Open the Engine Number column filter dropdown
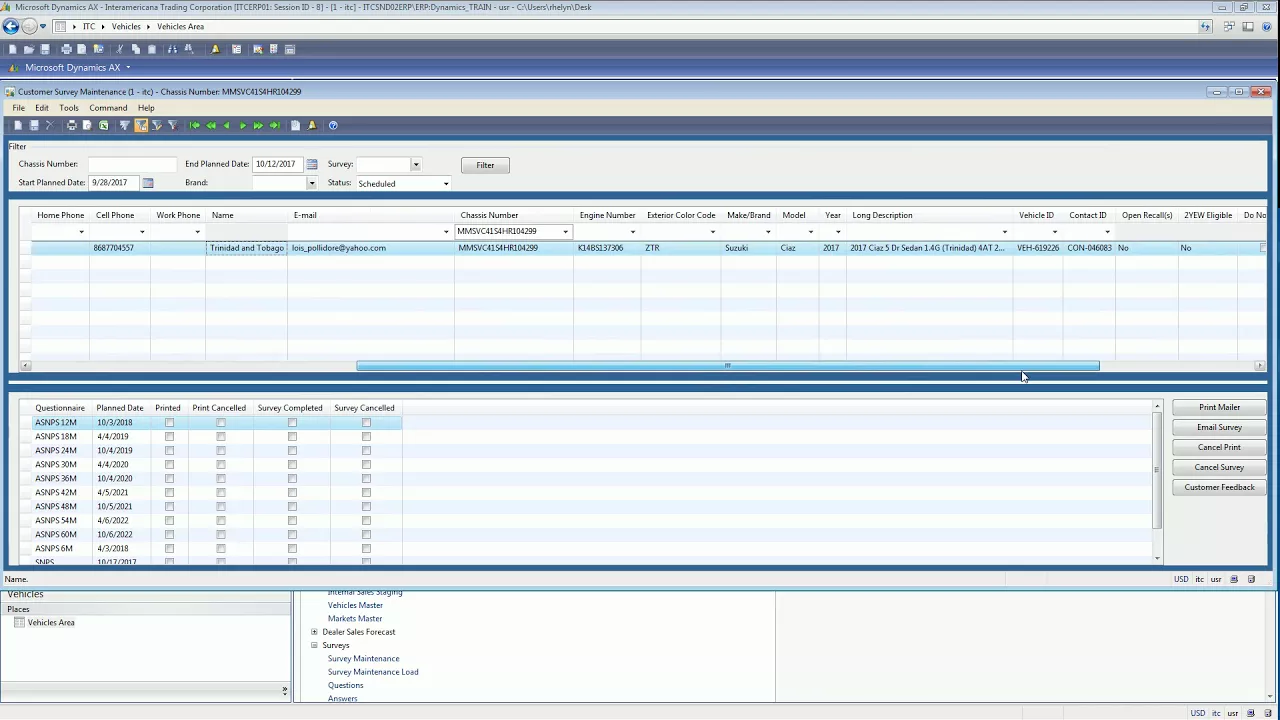The width and height of the screenshot is (1280, 720). (x=632, y=232)
